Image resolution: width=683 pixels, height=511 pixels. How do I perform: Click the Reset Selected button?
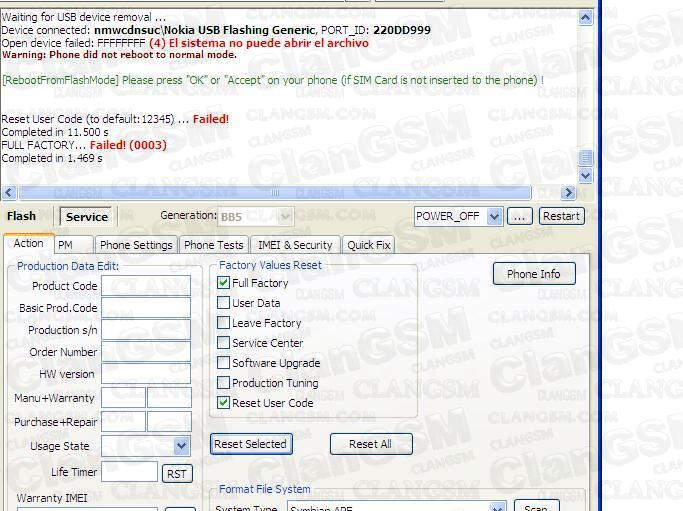click(x=251, y=444)
